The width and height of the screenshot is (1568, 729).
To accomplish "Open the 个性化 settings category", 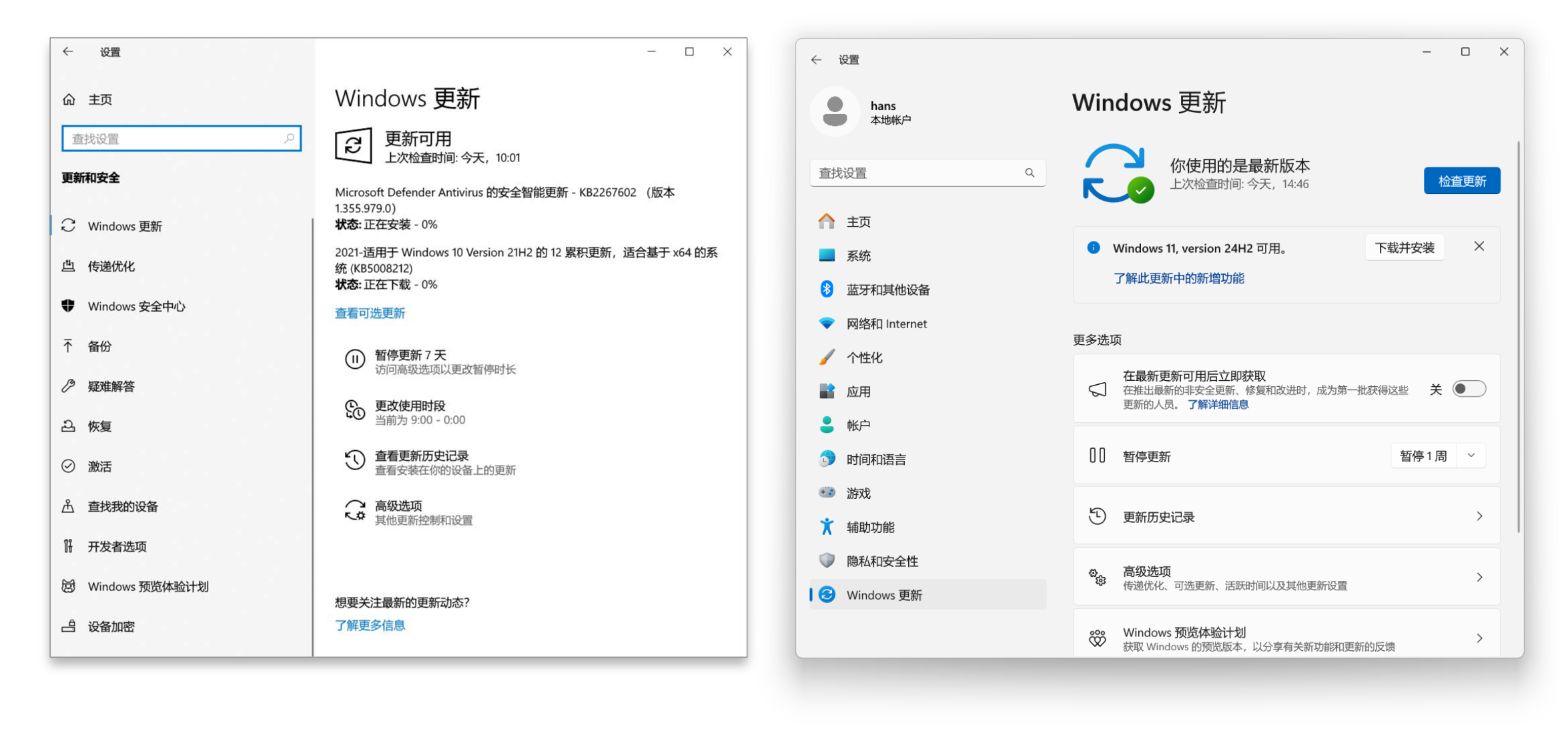I will point(865,357).
